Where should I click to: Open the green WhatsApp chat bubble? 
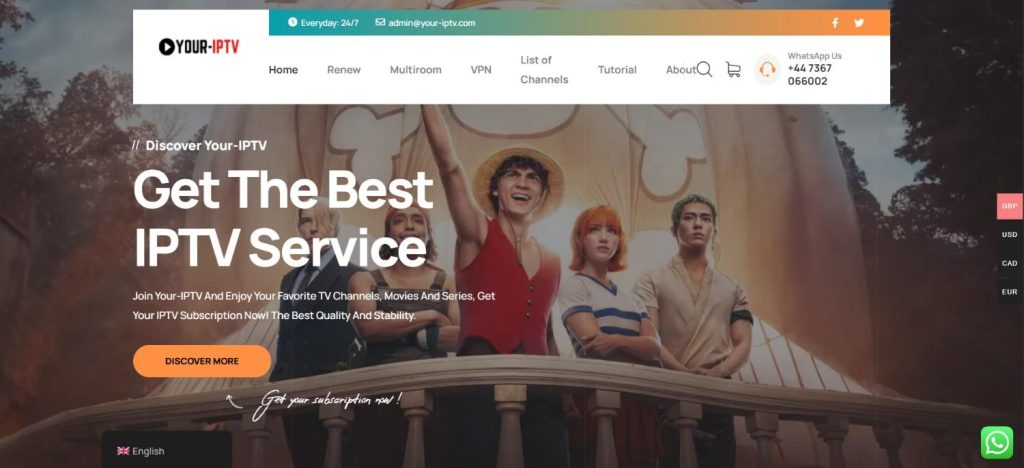pos(996,442)
